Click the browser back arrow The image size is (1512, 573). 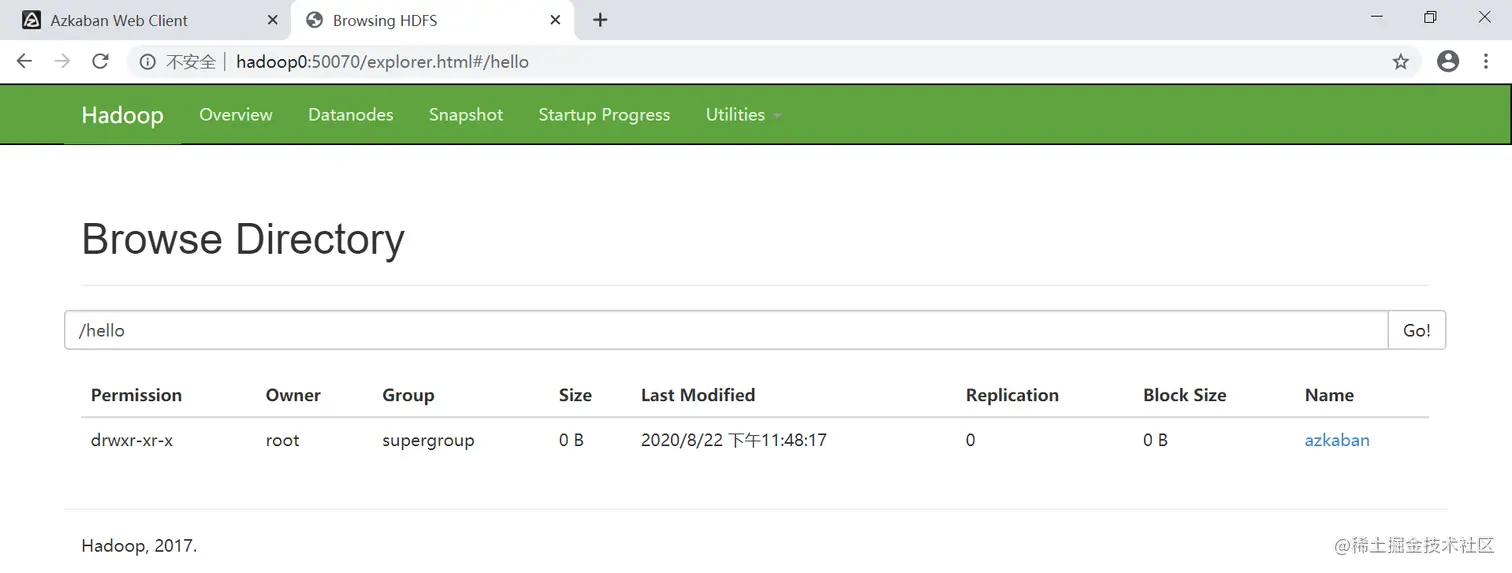tap(25, 62)
